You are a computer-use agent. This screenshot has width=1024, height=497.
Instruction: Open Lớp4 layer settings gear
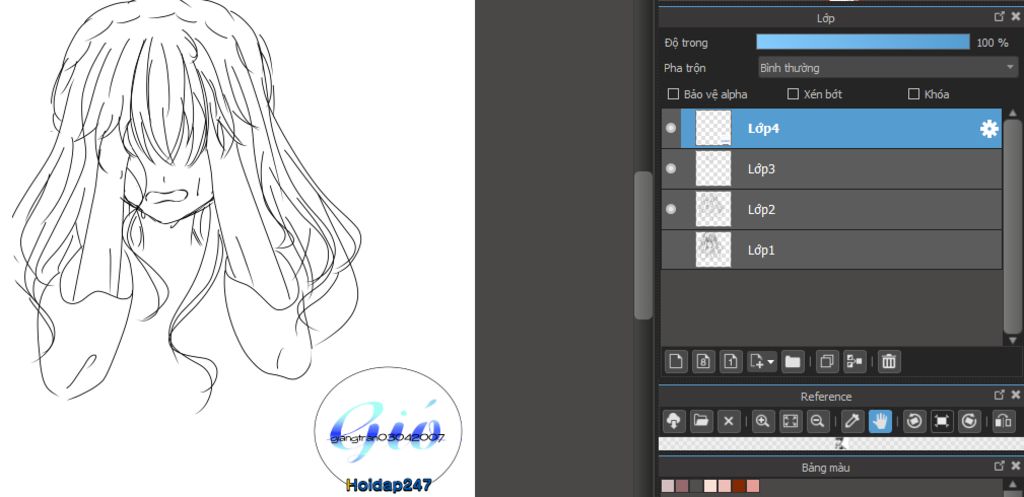[x=989, y=128]
